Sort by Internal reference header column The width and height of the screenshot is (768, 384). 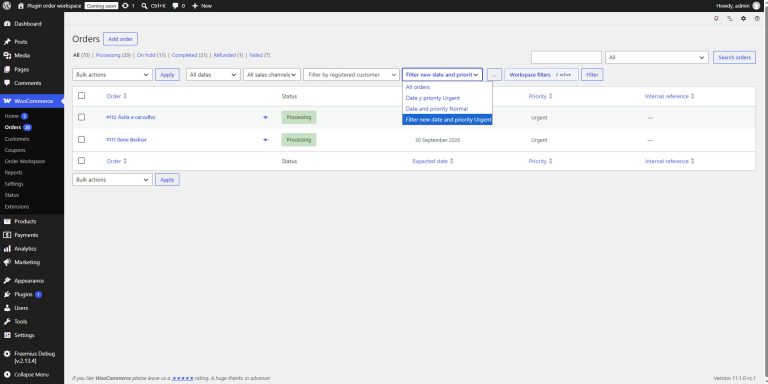tap(669, 96)
